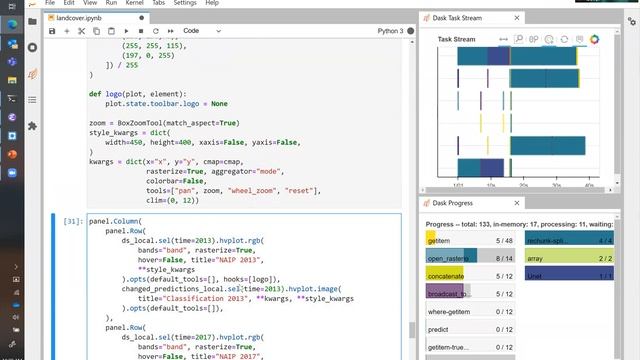The image size is (640, 360).
Task: Open the Edit menu
Action: tap(69, 3)
